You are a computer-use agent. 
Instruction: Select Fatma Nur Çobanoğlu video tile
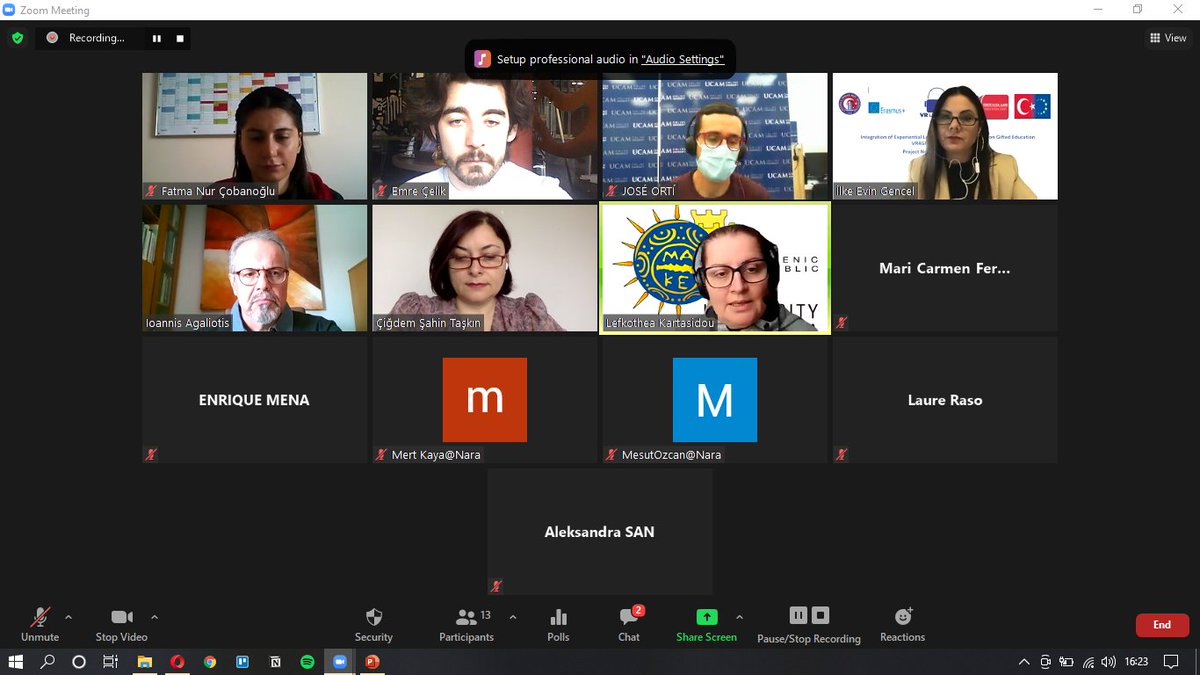(x=255, y=136)
